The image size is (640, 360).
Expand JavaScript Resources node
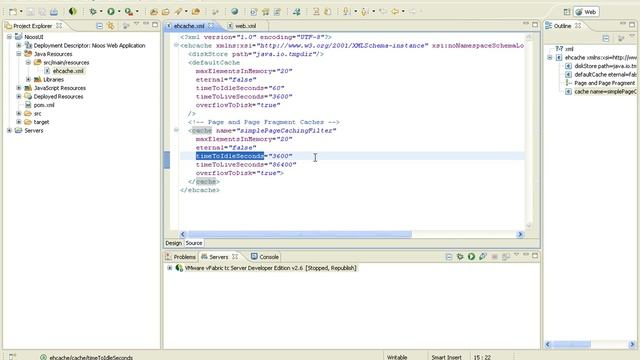point(19,88)
